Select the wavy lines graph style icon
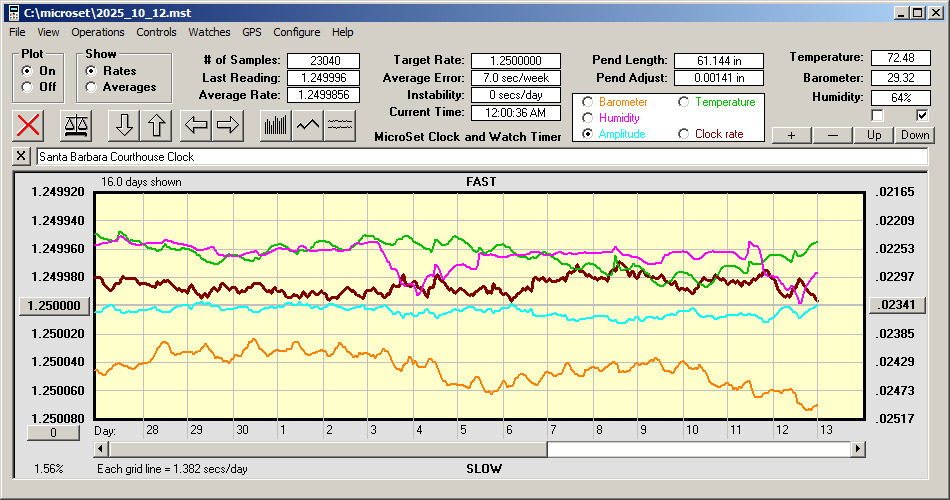The width and height of the screenshot is (950, 500). point(340,125)
